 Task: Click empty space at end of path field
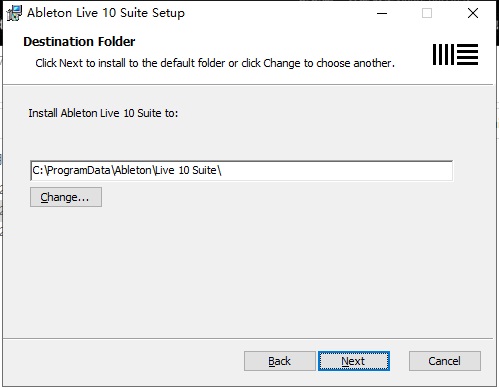click(337, 170)
